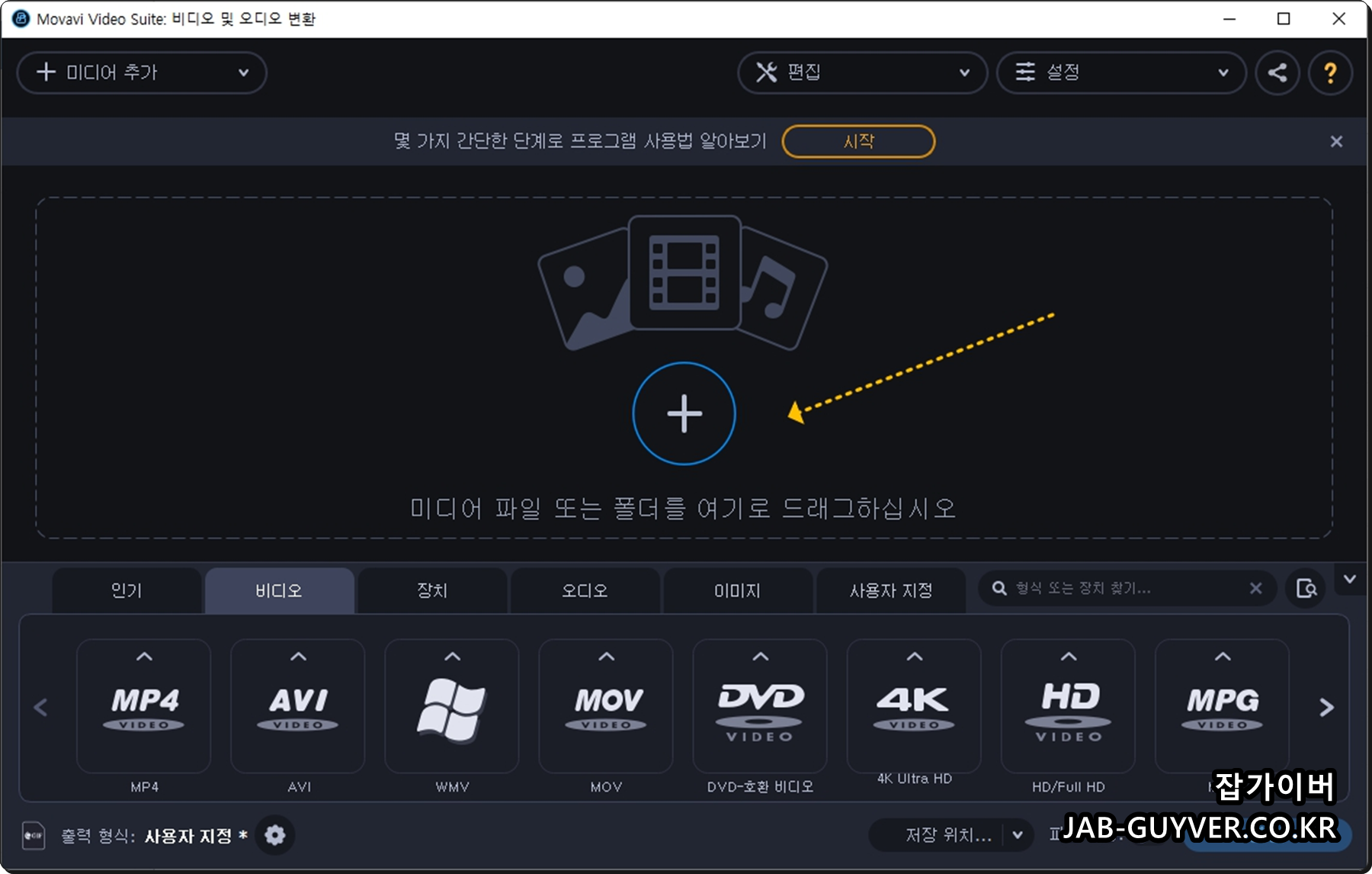Viewport: 1372px width, 874px height.
Task: Expand WMV presets with the up chevron
Action: (452, 657)
